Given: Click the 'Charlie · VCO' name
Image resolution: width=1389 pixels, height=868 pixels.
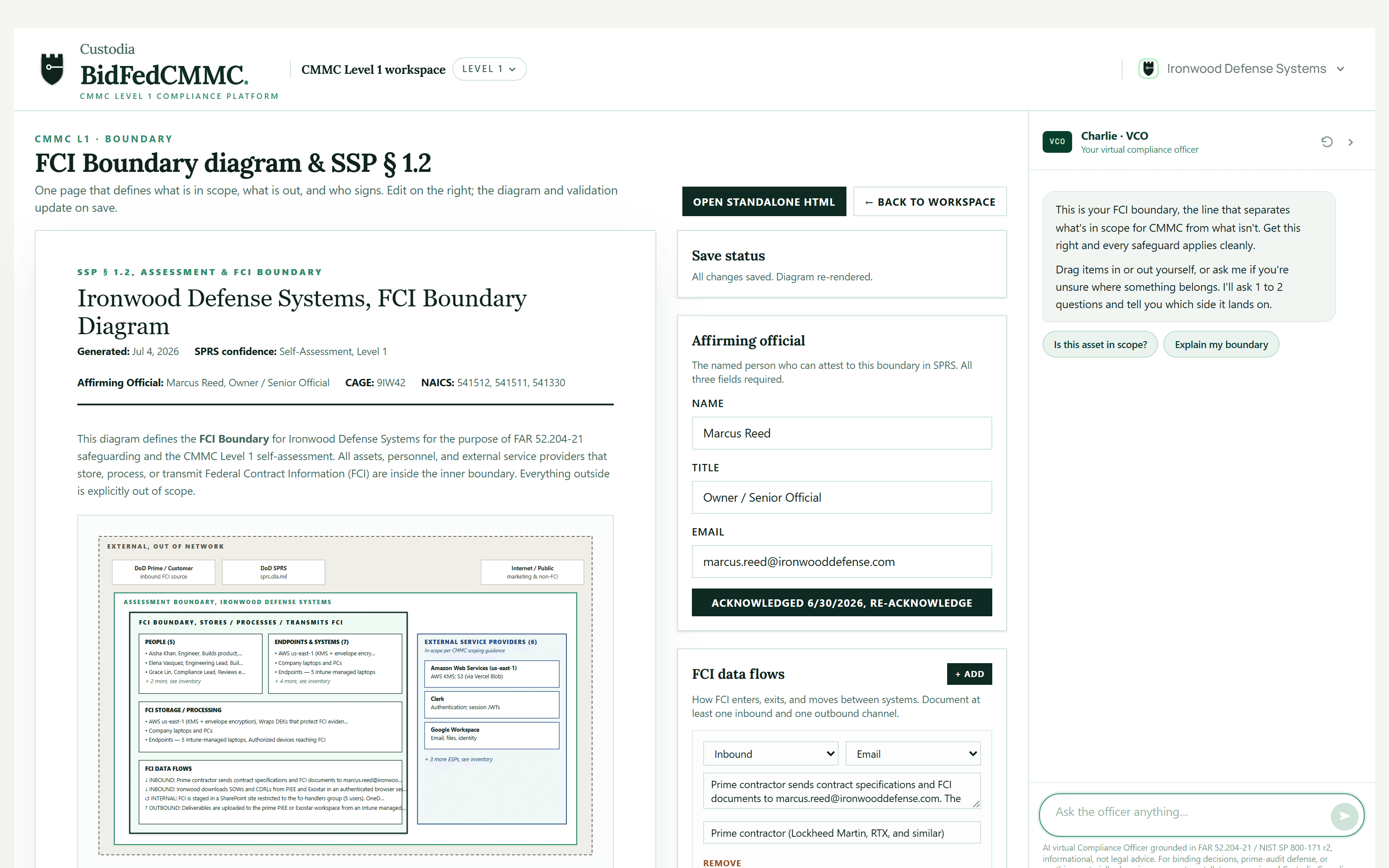Looking at the screenshot, I should point(1115,136).
